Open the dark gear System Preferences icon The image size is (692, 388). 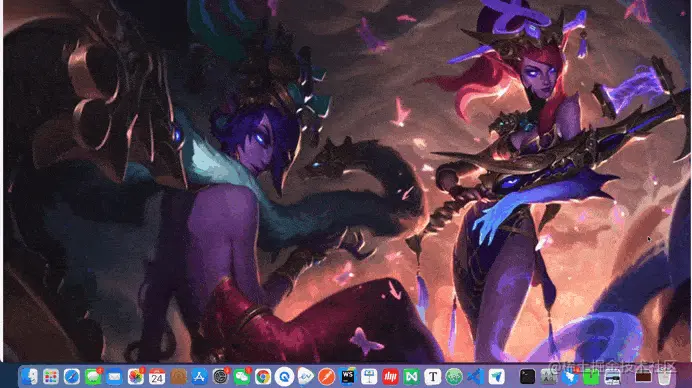[220, 377]
